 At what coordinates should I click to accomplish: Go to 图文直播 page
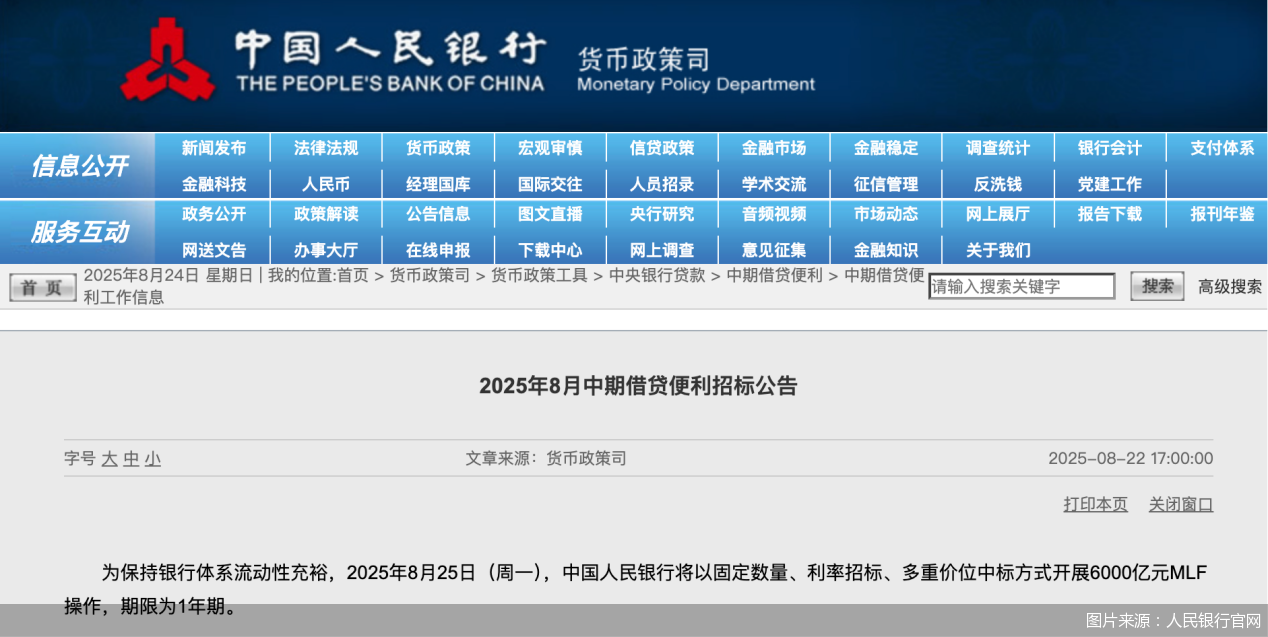[x=550, y=214]
